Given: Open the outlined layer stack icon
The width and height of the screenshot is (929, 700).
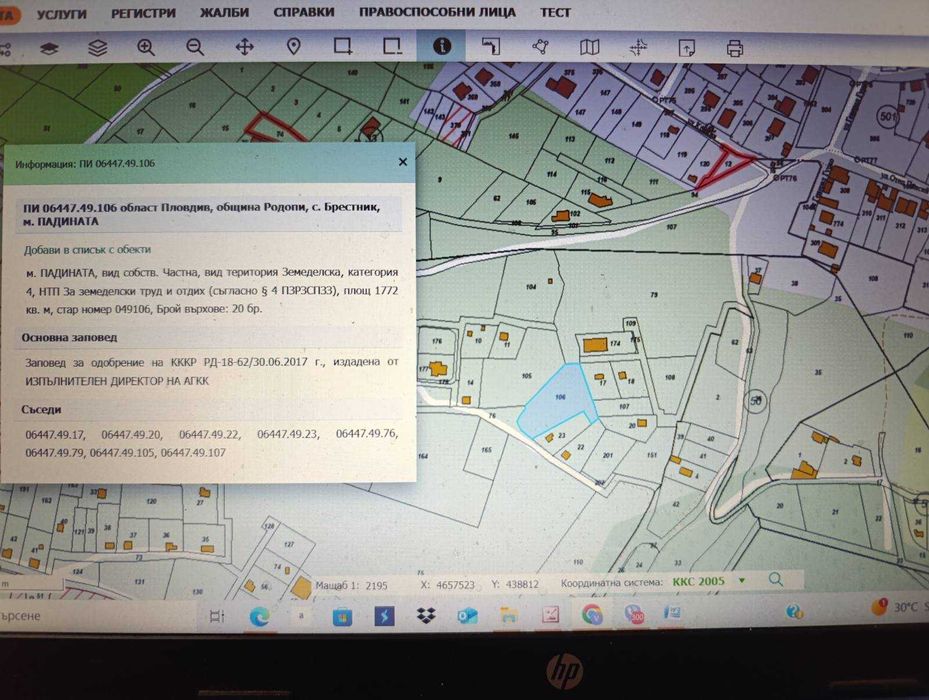Looking at the screenshot, I should coord(97,48).
